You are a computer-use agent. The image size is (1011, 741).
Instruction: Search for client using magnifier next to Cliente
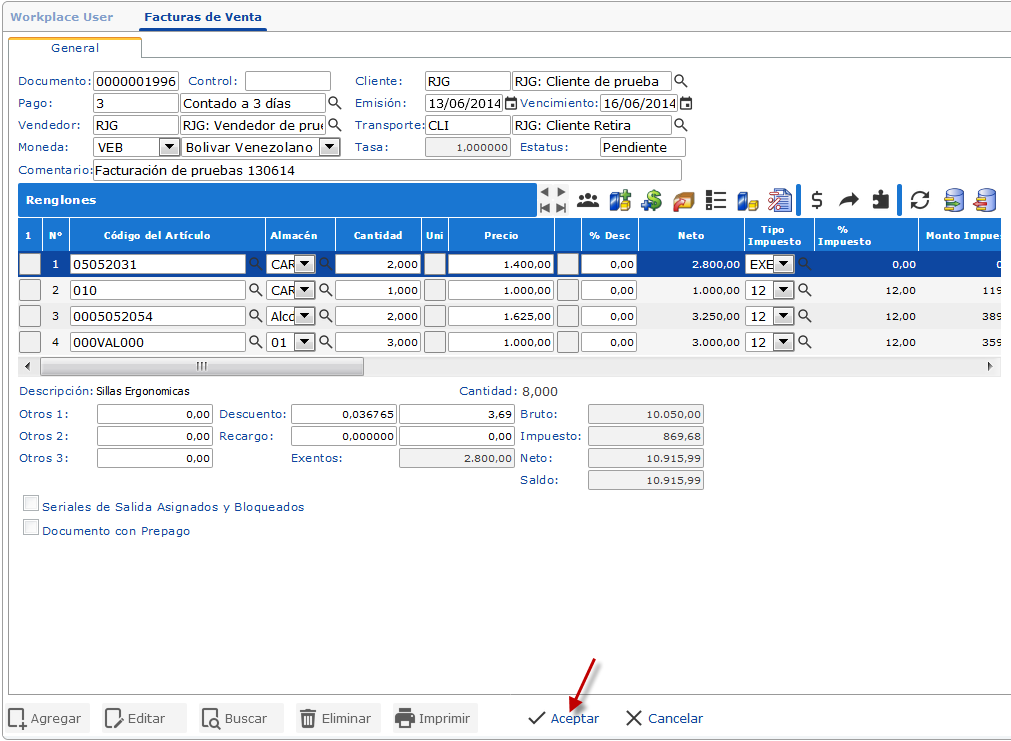[x=681, y=81]
